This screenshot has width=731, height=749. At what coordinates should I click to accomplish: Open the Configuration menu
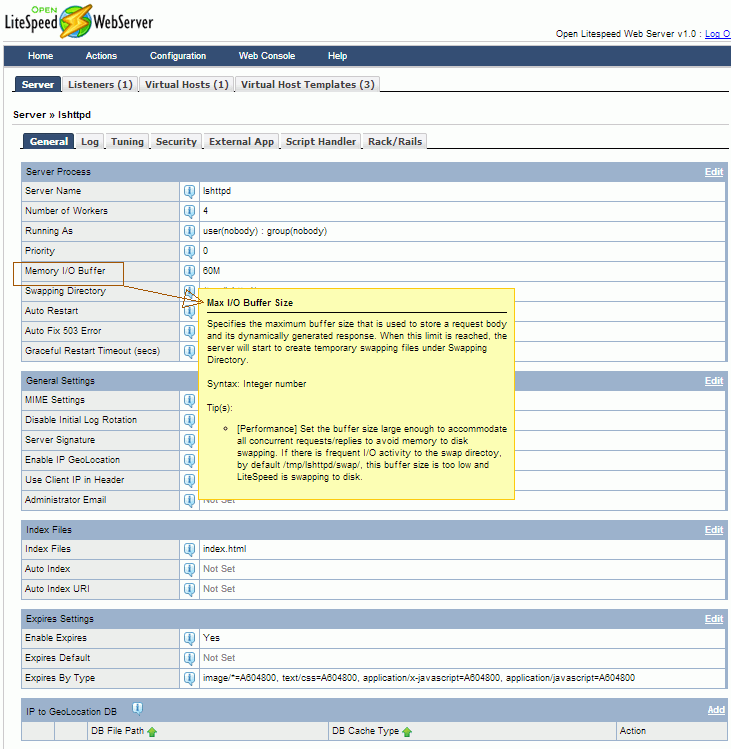point(178,56)
